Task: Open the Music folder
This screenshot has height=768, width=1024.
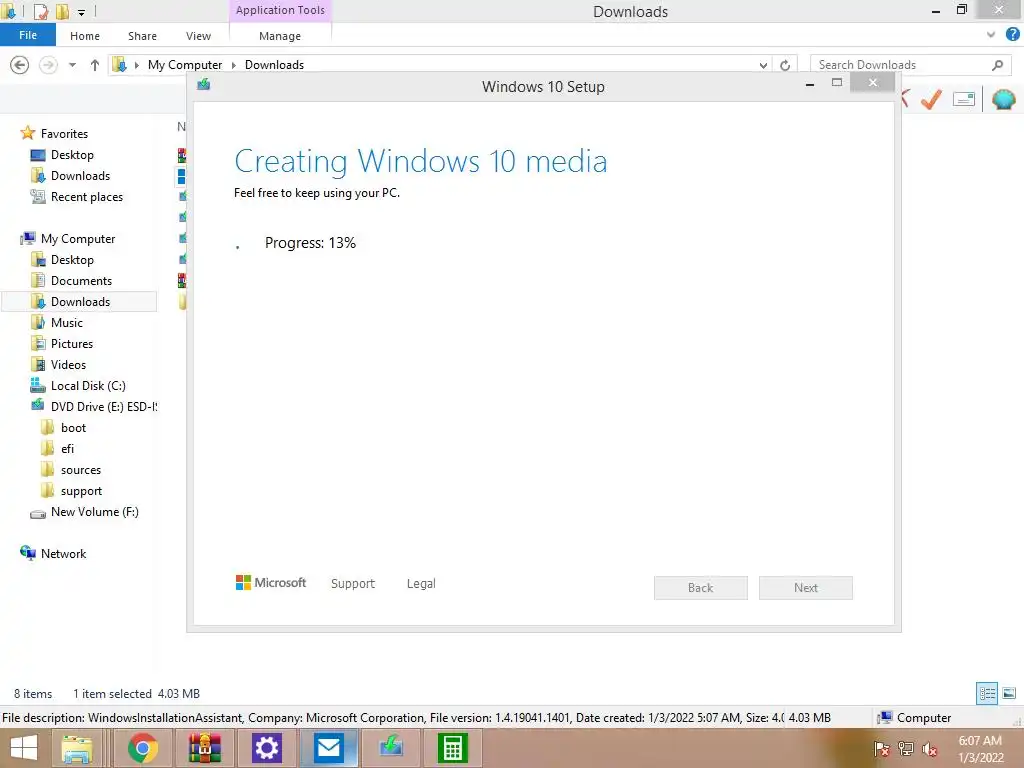Action: coord(67,323)
